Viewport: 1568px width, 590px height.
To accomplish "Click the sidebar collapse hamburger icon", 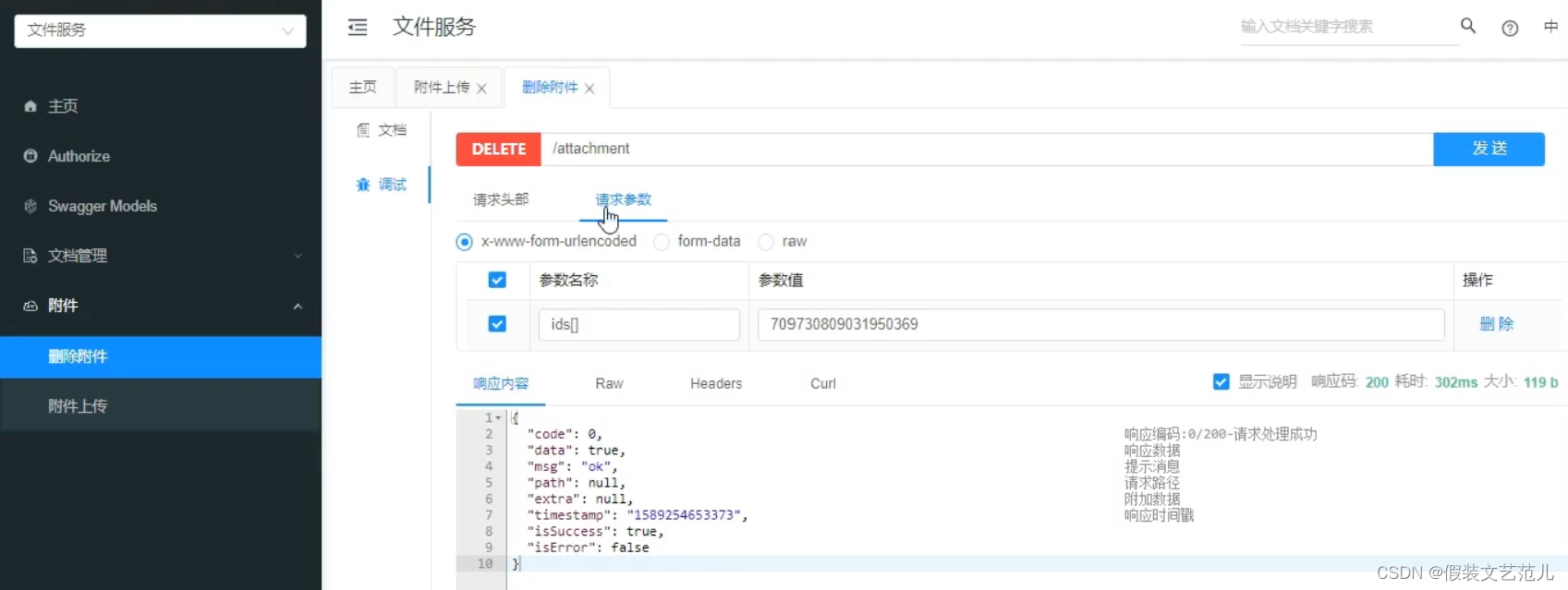I will (x=358, y=28).
